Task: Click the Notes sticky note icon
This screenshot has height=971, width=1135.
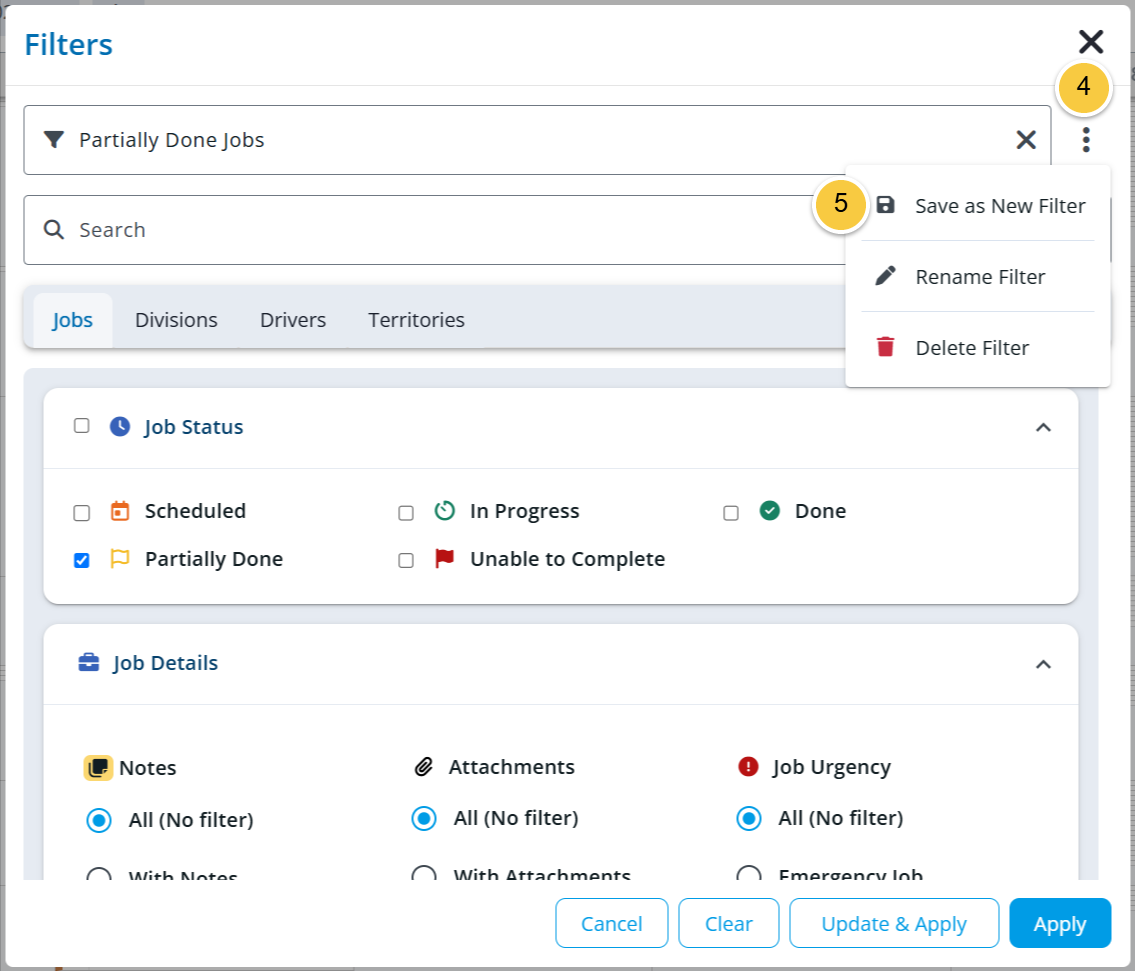Action: pos(98,768)
